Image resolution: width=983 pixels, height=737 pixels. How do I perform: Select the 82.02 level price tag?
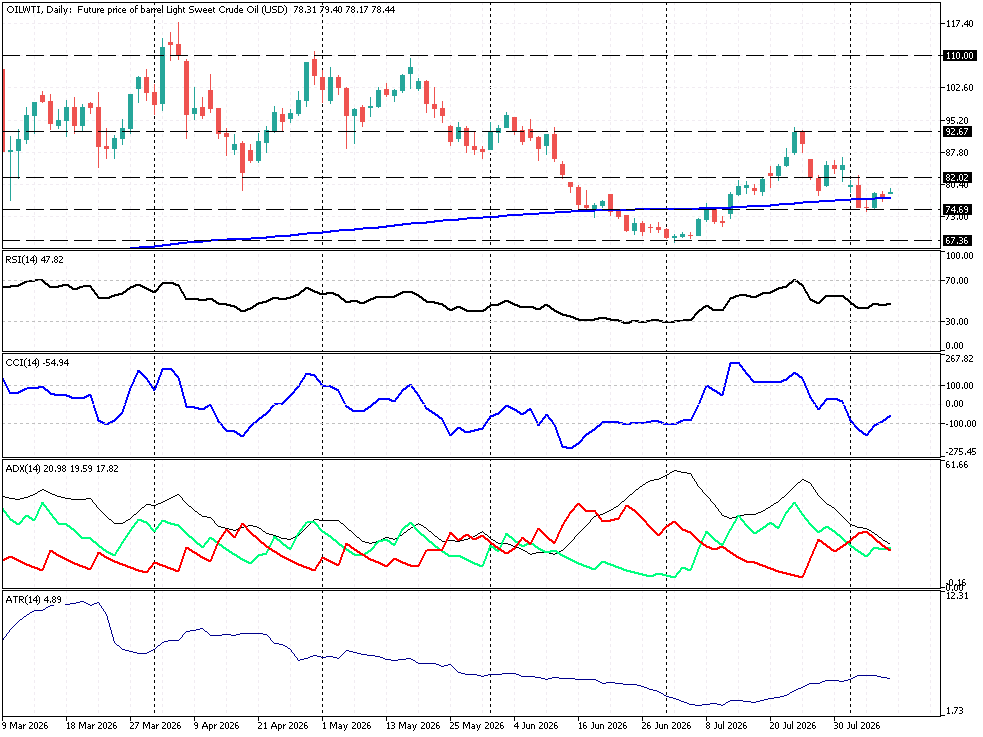(957, 177)
